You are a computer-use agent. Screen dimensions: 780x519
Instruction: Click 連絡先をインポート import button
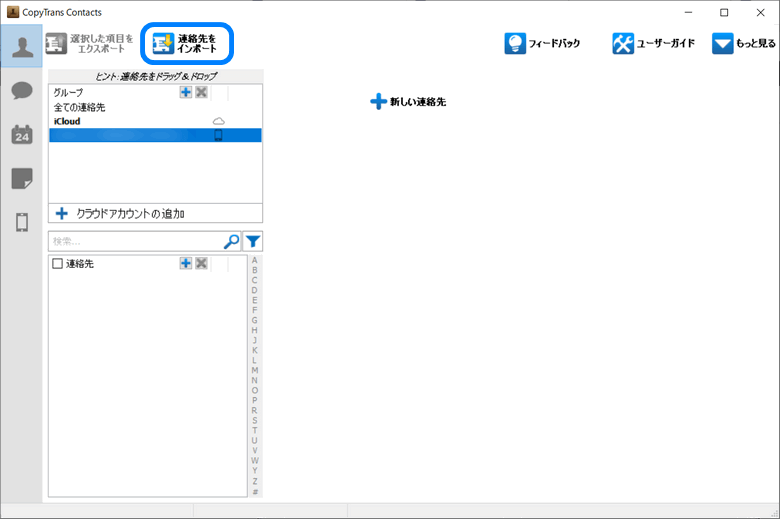(x=187, y=44)
